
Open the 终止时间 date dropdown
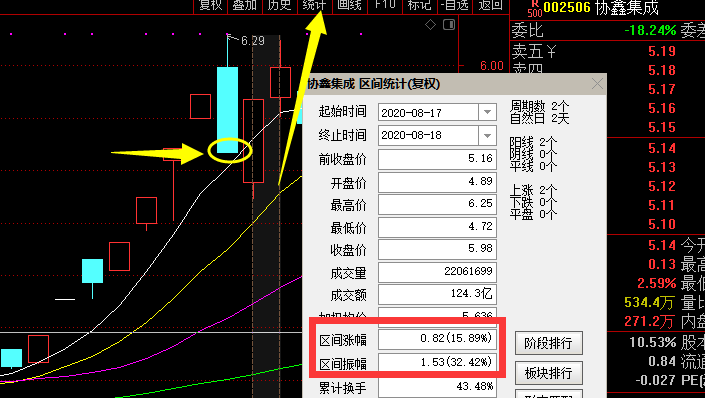(487, 135)
